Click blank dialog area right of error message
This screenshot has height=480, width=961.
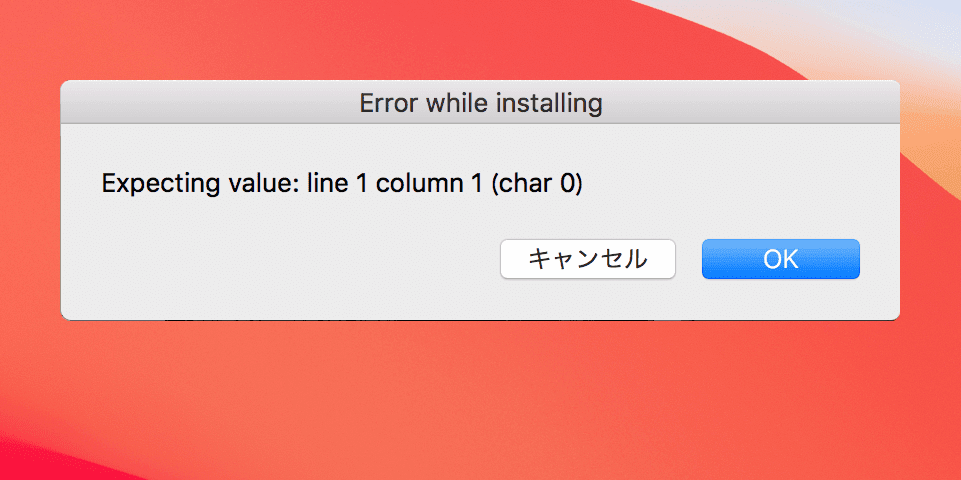740,184
